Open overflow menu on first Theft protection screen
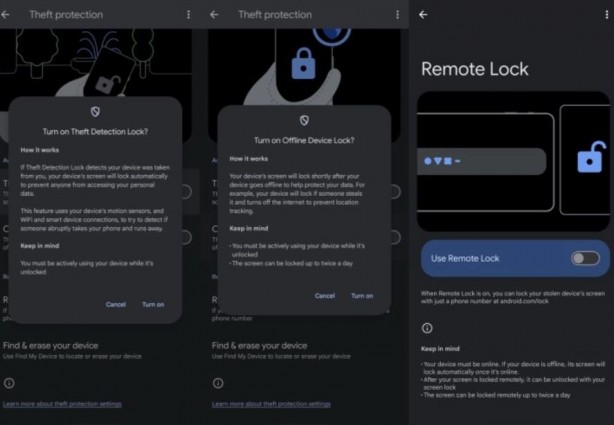This screenshot has width=614, height=425. point(188,15)
